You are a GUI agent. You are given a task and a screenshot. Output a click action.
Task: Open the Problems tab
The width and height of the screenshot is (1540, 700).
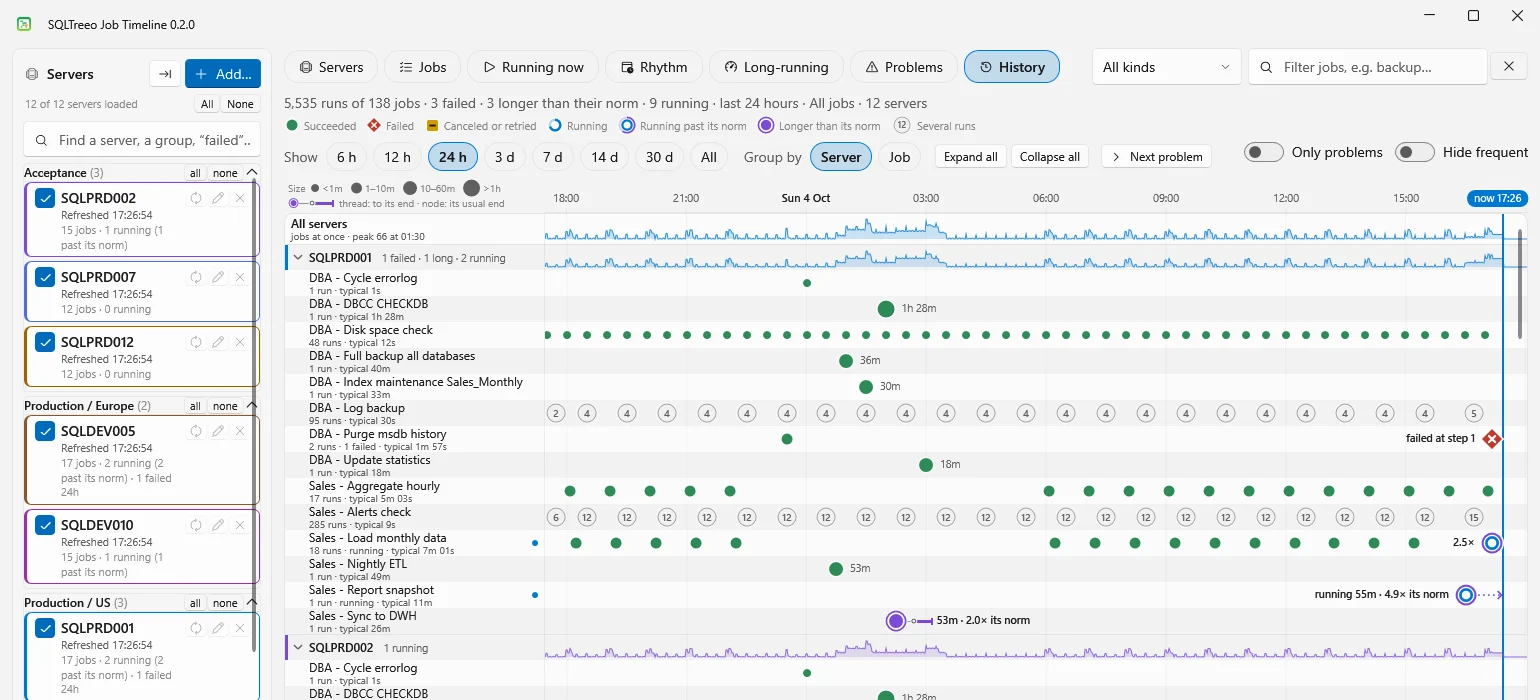point(904,67)
